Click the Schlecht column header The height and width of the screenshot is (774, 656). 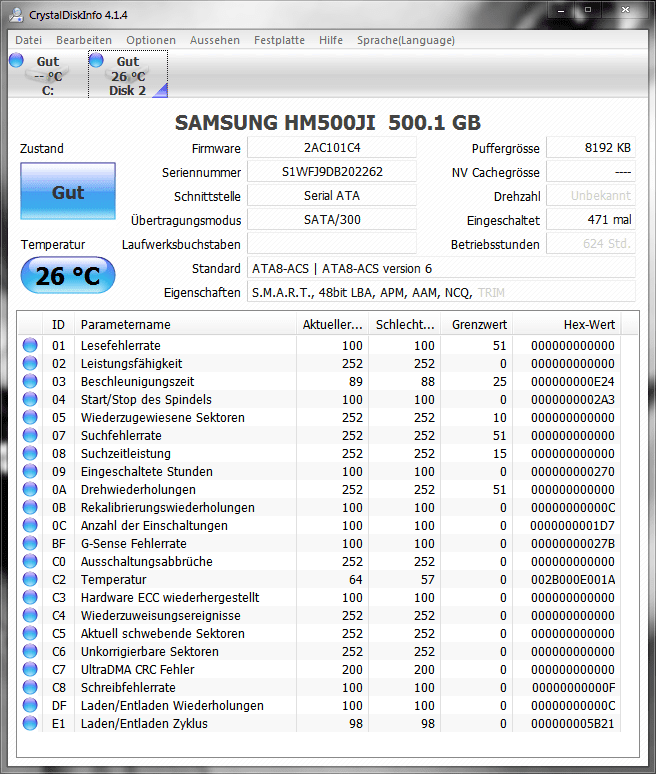(405, 324)
